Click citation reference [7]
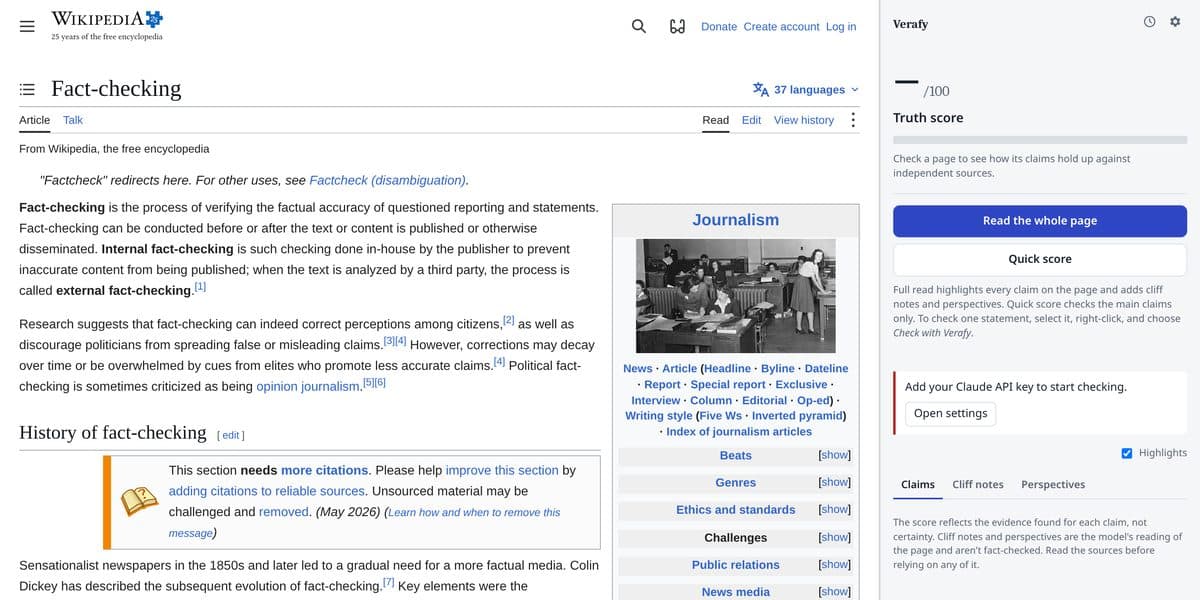 pos(388,581)
